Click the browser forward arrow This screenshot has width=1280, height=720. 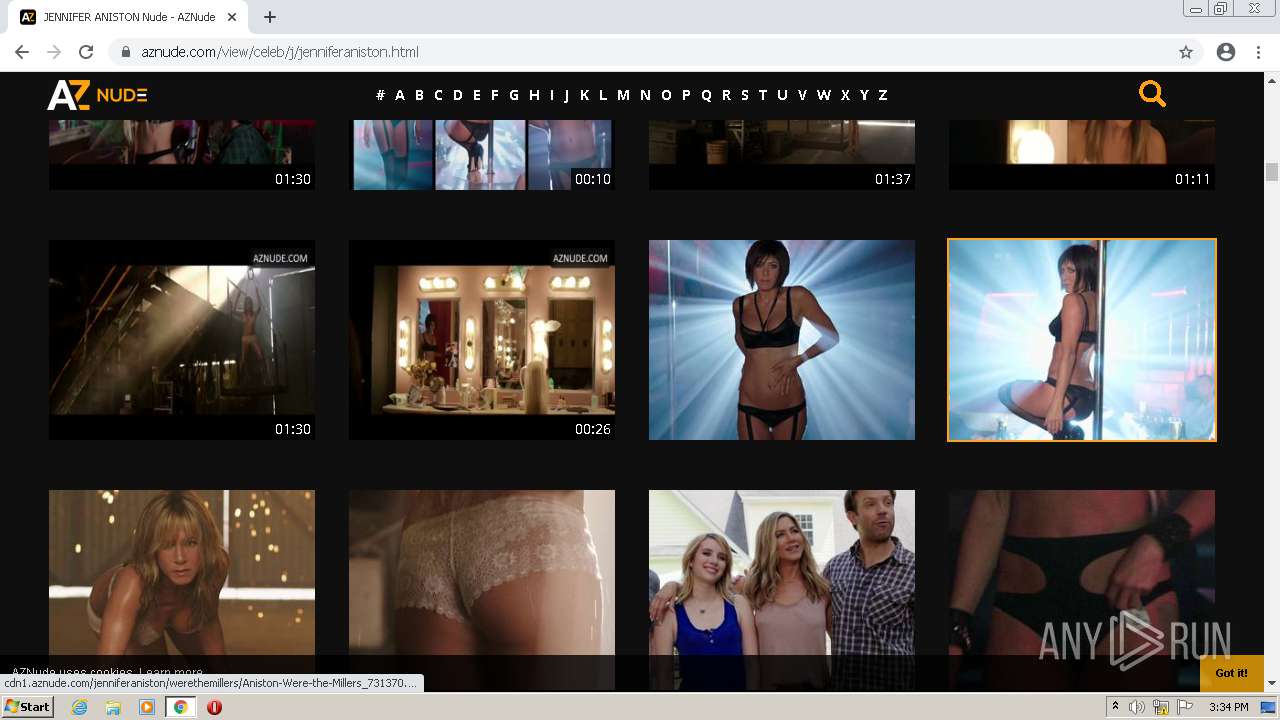click(x=54, y=52)
